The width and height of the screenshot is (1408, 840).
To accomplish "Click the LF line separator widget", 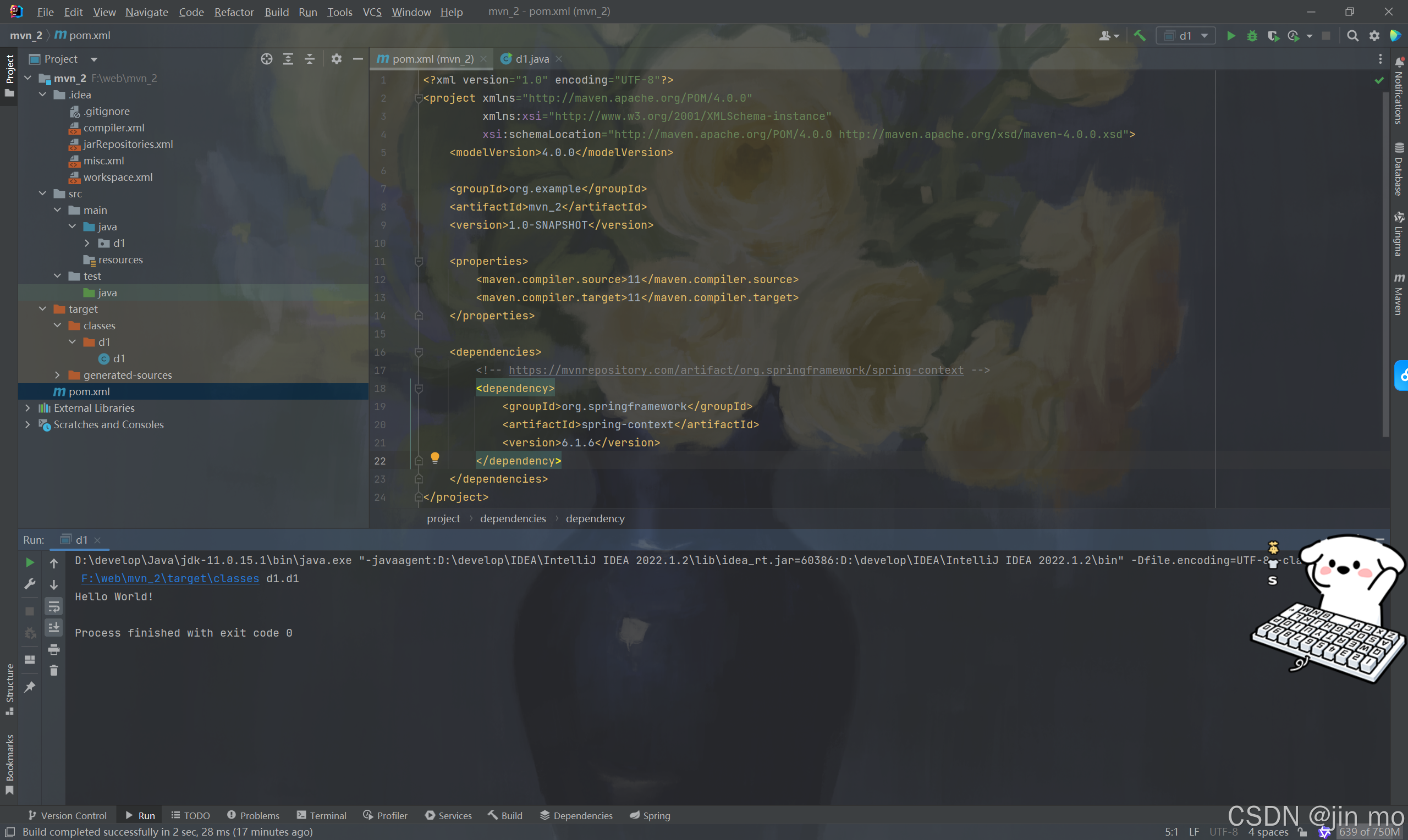I will pyautogui.click(x=1194, y=832).
